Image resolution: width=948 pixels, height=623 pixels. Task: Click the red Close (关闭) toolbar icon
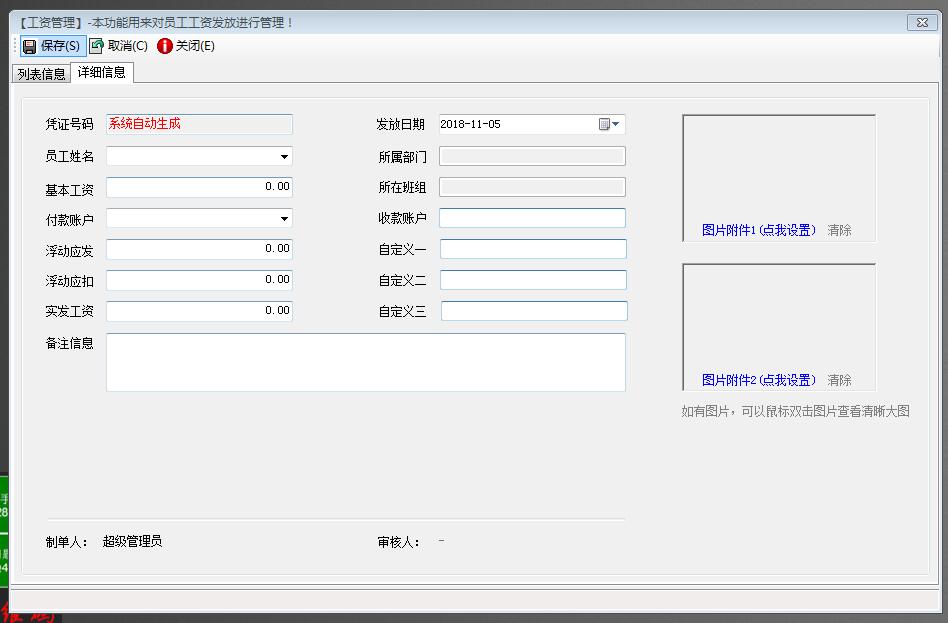165,46
